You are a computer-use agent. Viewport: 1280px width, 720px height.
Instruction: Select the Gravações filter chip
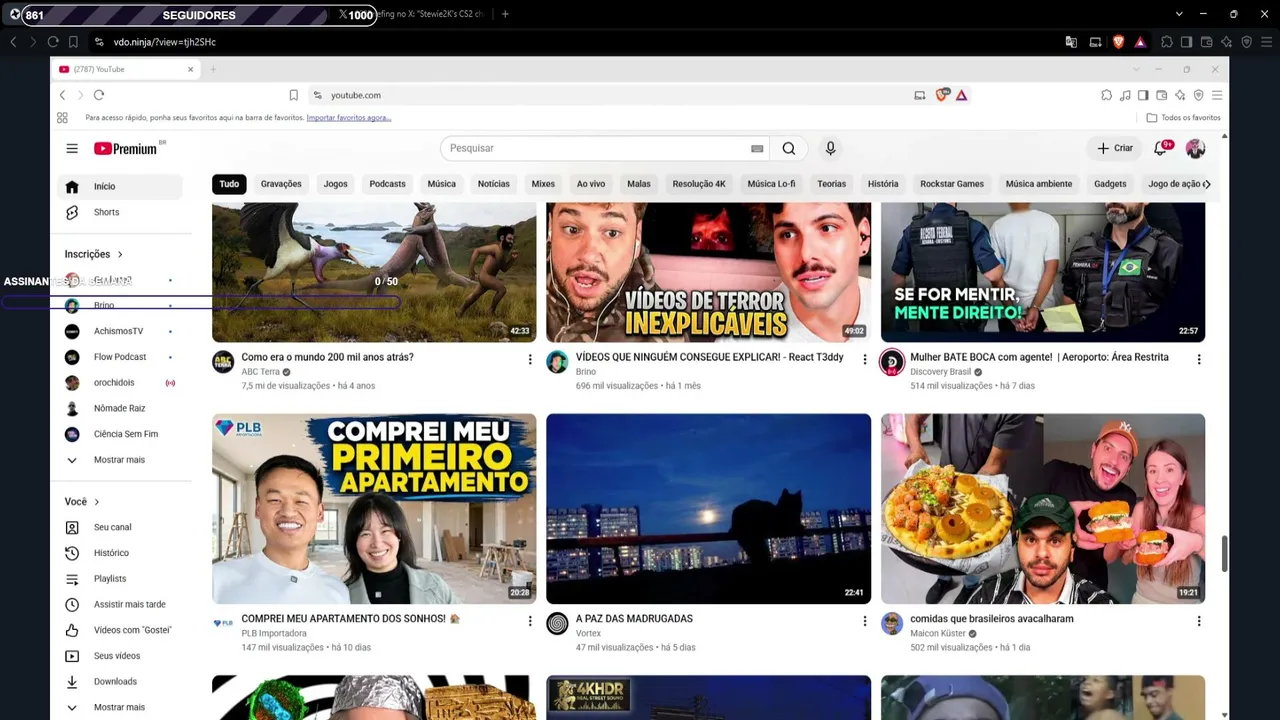[281, 184]
